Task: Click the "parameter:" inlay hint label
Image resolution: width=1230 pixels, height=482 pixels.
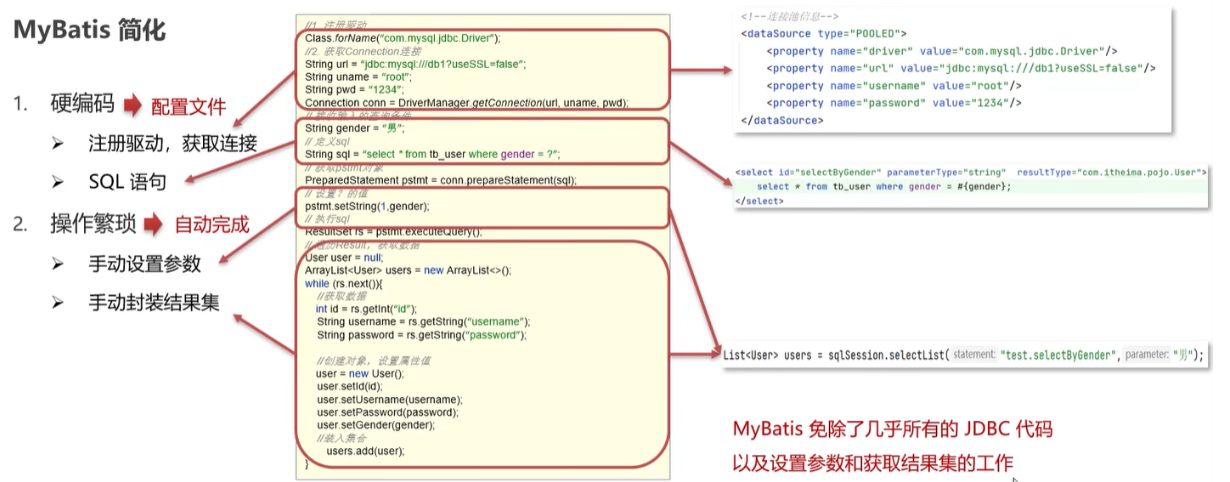Action: [x=1146, y=355]
